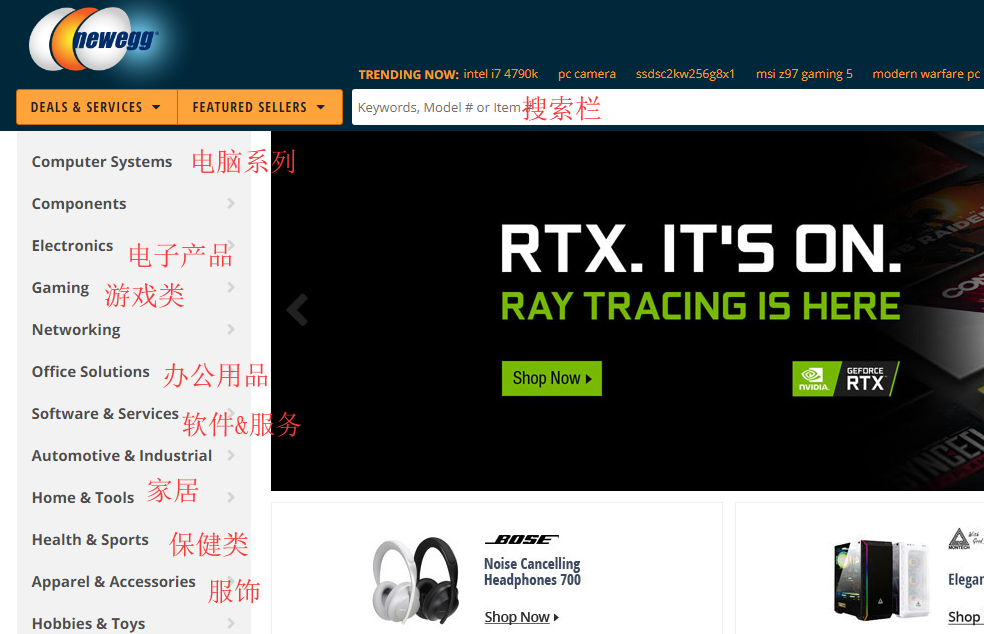Expand the Components category arrow
The image size is (984, 634).
coord(231,204)
